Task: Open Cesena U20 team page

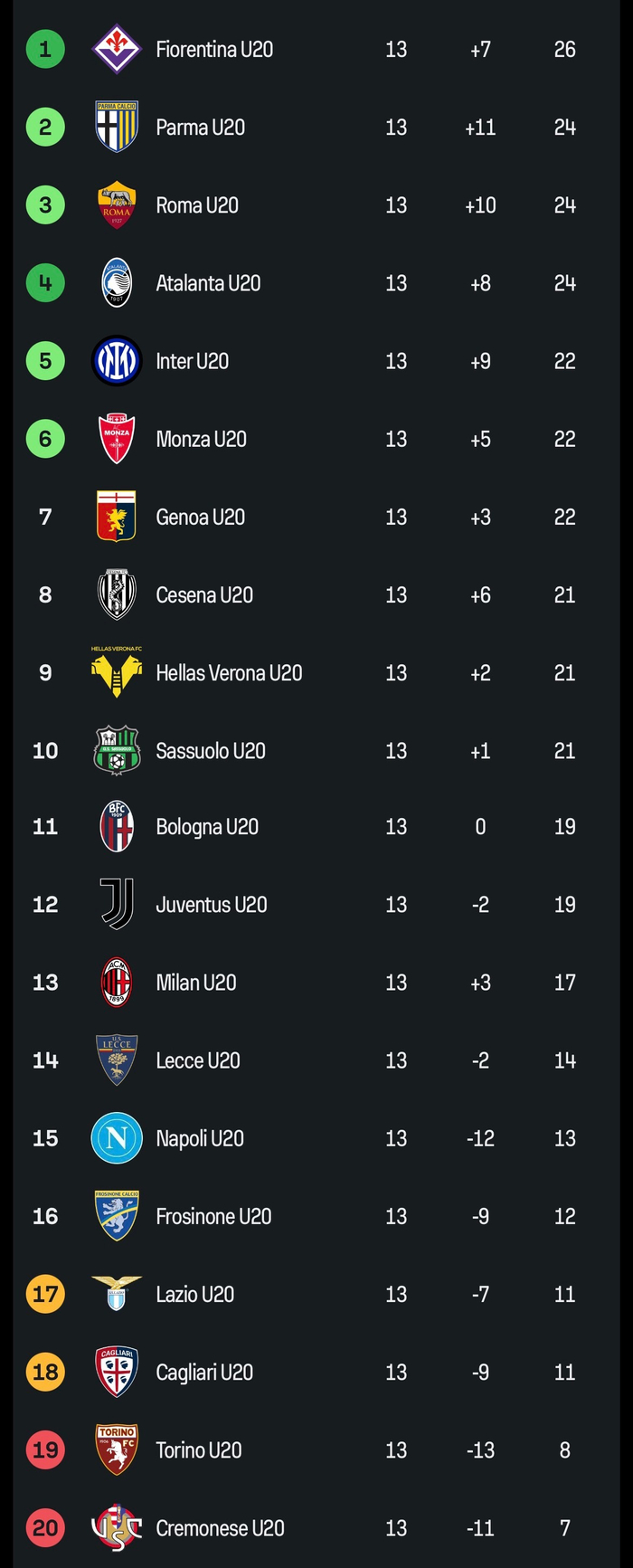Action: [x=204, y=594]
